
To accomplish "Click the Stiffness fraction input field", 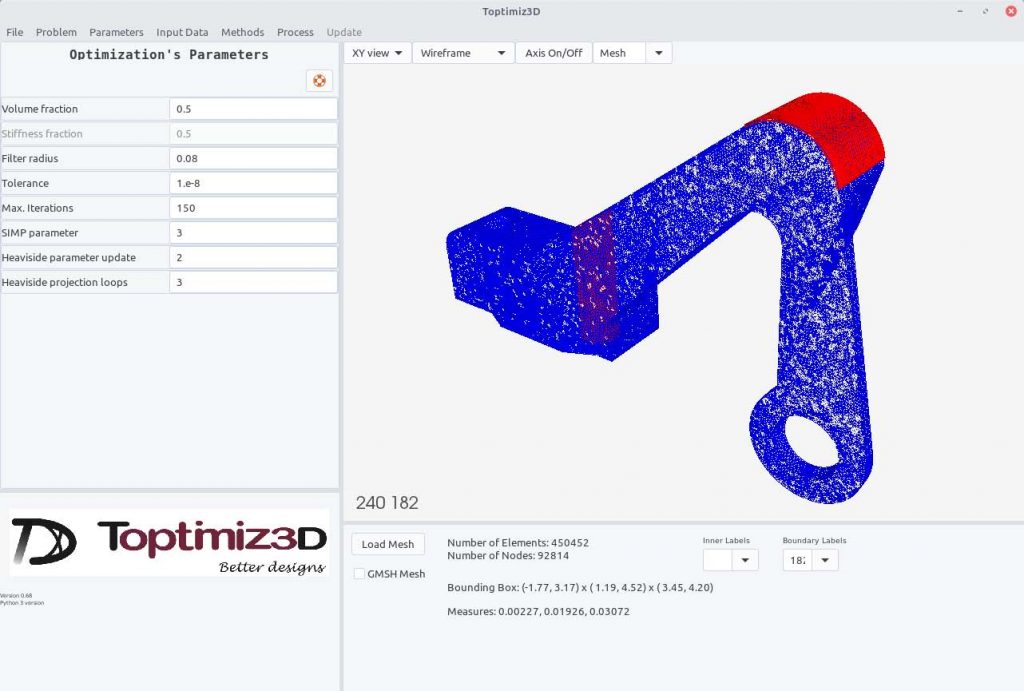I will point(253,134).
